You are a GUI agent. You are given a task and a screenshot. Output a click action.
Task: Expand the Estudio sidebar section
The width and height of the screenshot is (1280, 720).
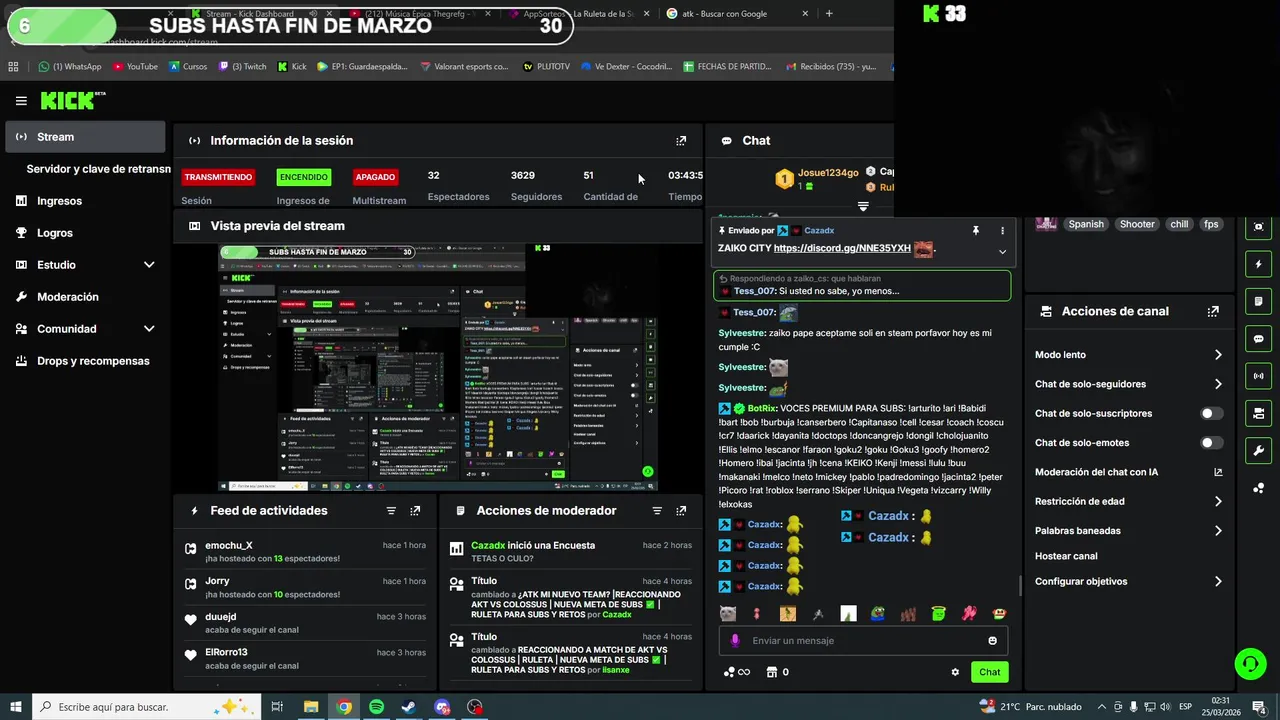point(149,265)
